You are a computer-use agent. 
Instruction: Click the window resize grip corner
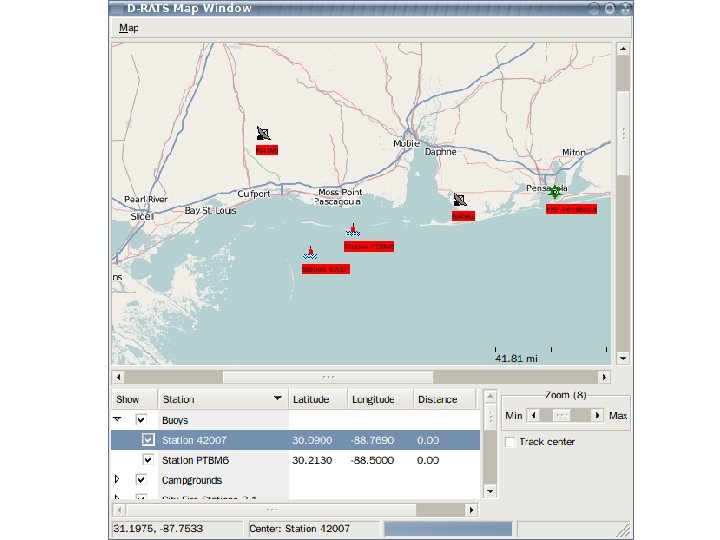(x=624, y=531)
